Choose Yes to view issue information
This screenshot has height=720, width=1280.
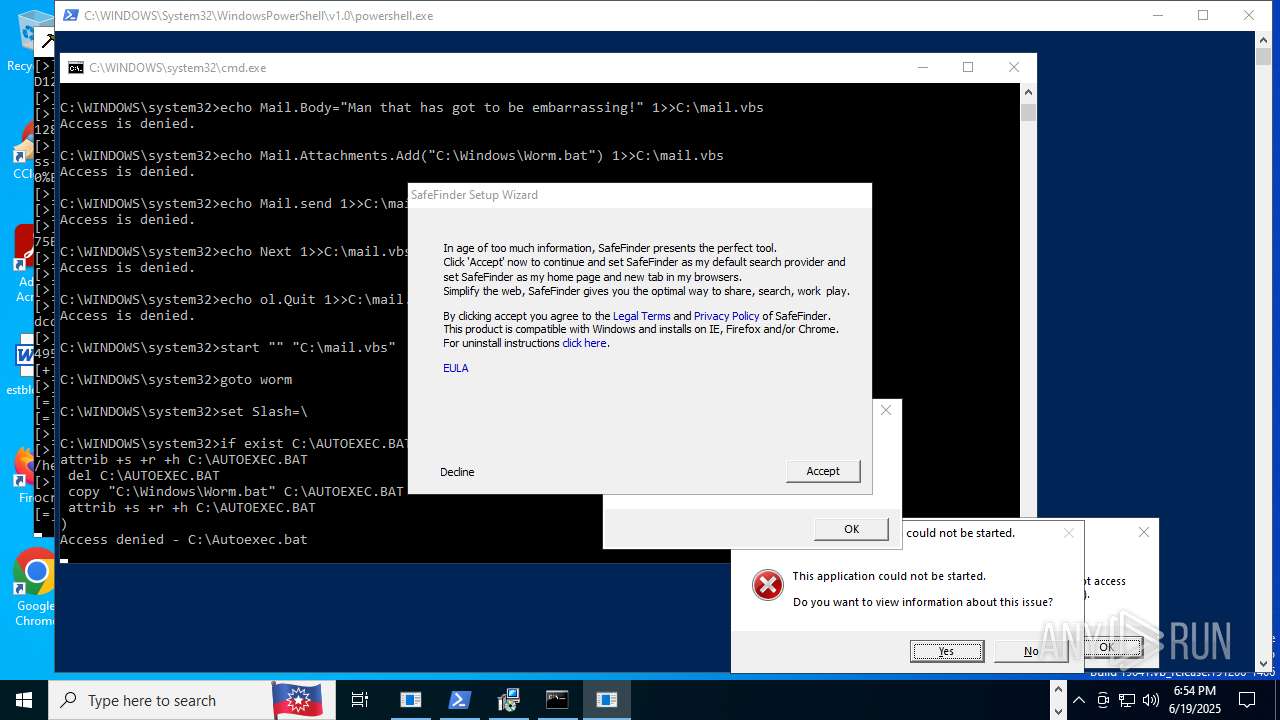tap(947, 651)
